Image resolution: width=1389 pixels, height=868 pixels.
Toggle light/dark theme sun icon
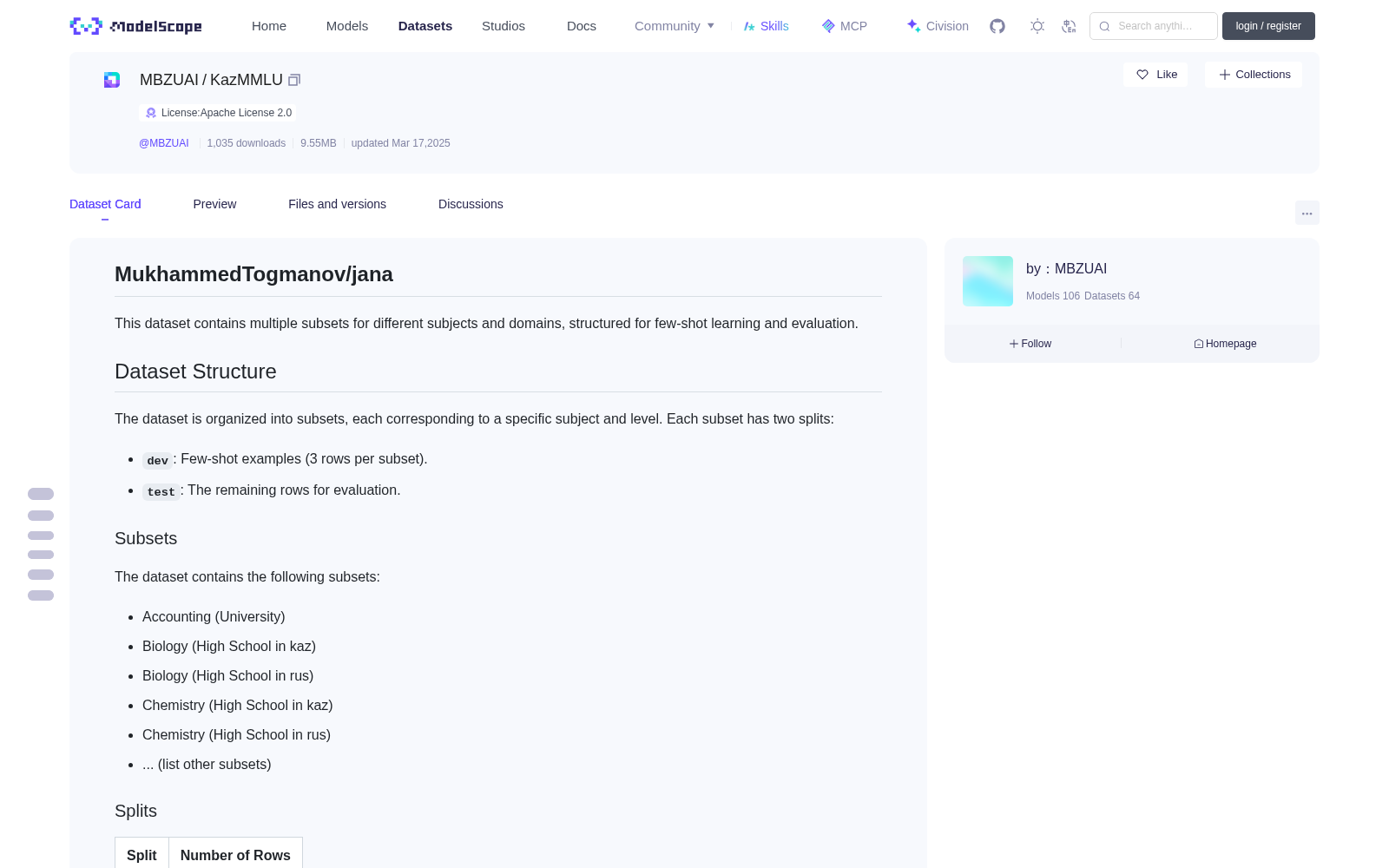coord(1037,26)
